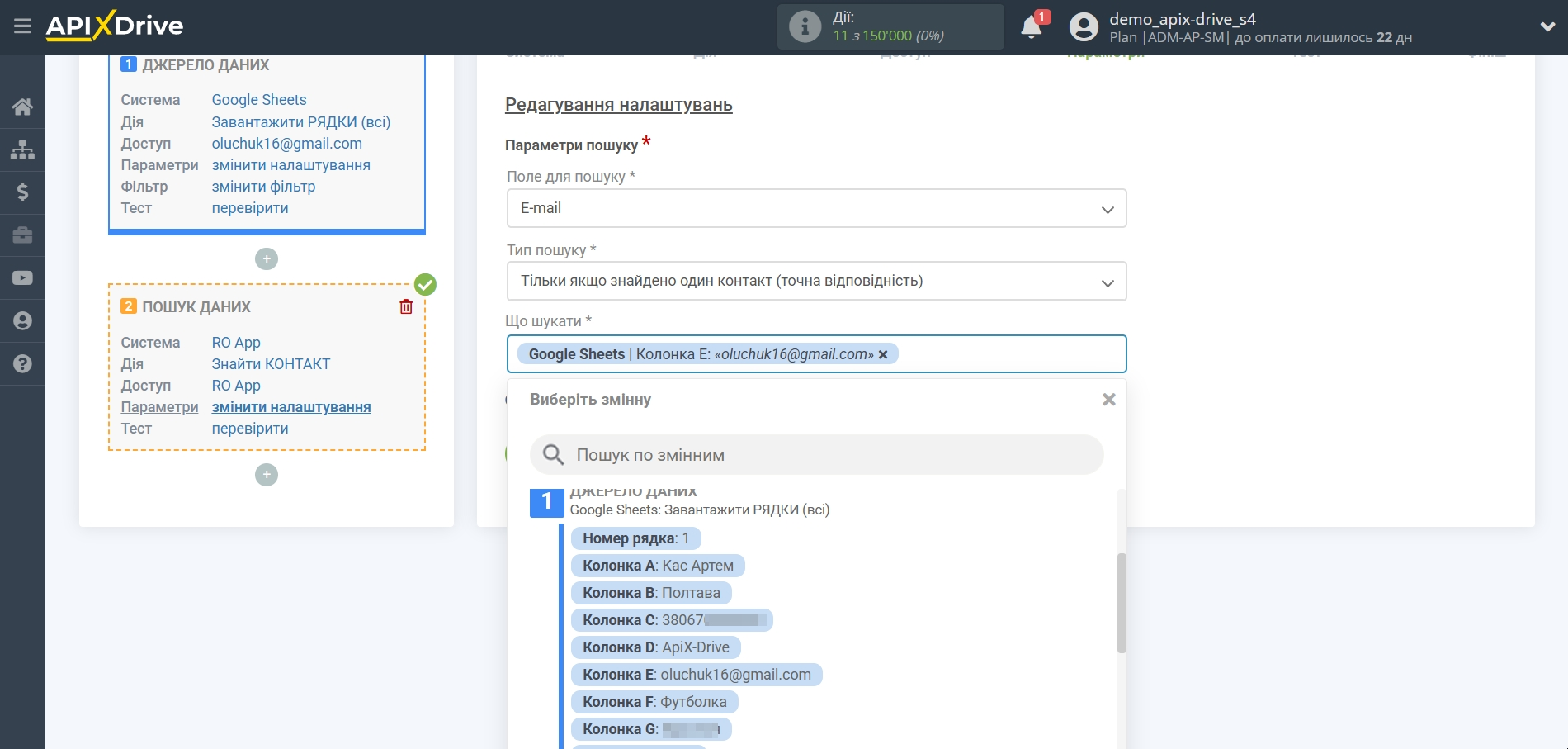Remove the Колонка E tag from search field

pos(883,354)
